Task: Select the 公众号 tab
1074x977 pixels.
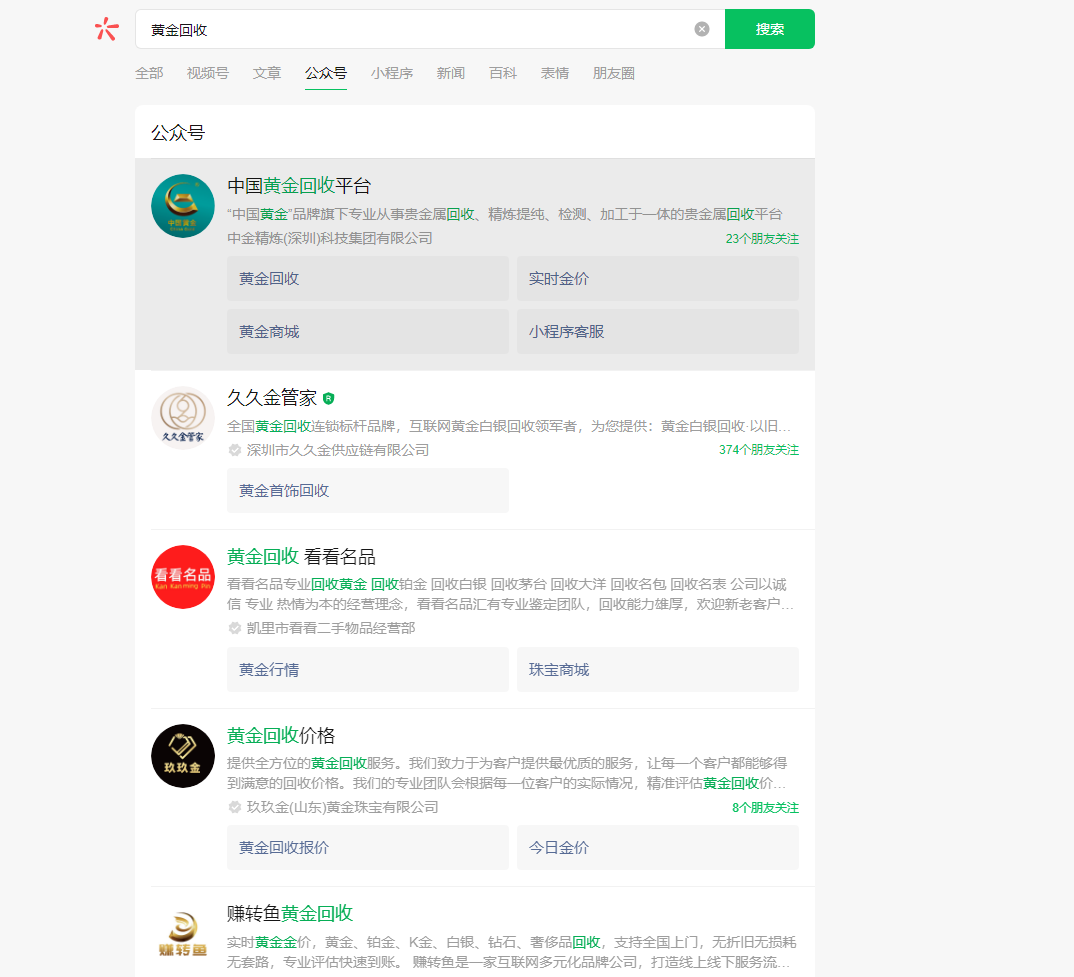Action: click(x=326, y=73)
